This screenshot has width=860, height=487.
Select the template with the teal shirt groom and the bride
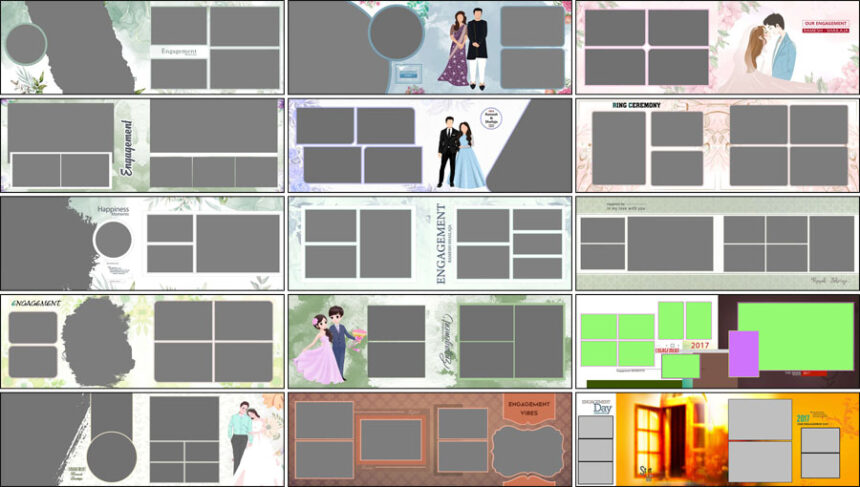click(143, 439)
